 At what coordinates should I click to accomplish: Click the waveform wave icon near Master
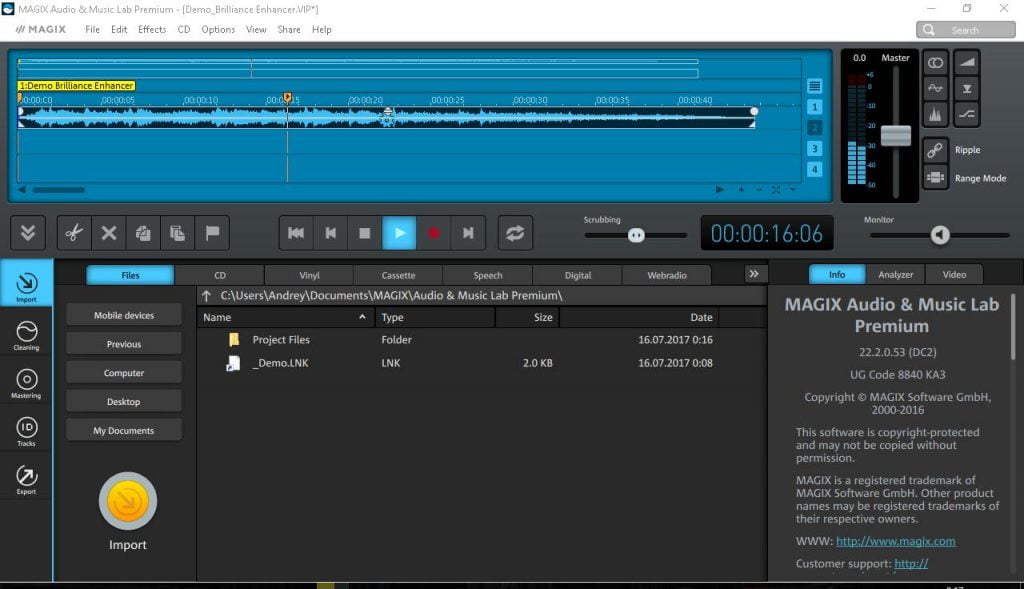coord(935,88)
